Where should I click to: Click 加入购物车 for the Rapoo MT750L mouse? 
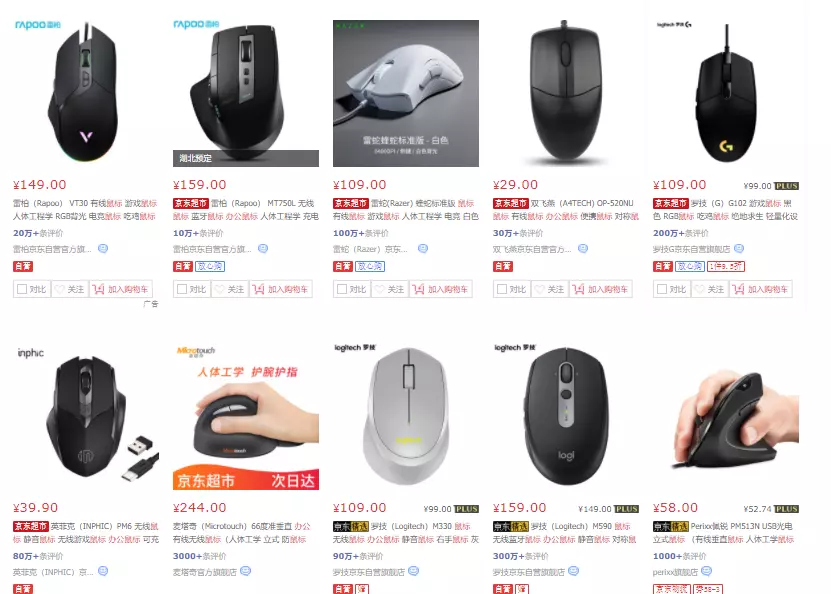pyautogui.click(x=281, y=289)
